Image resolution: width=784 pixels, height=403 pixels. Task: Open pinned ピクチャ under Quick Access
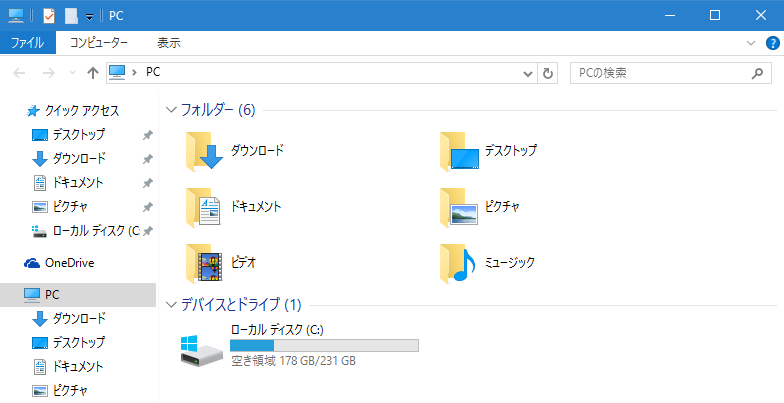(60, 206)
